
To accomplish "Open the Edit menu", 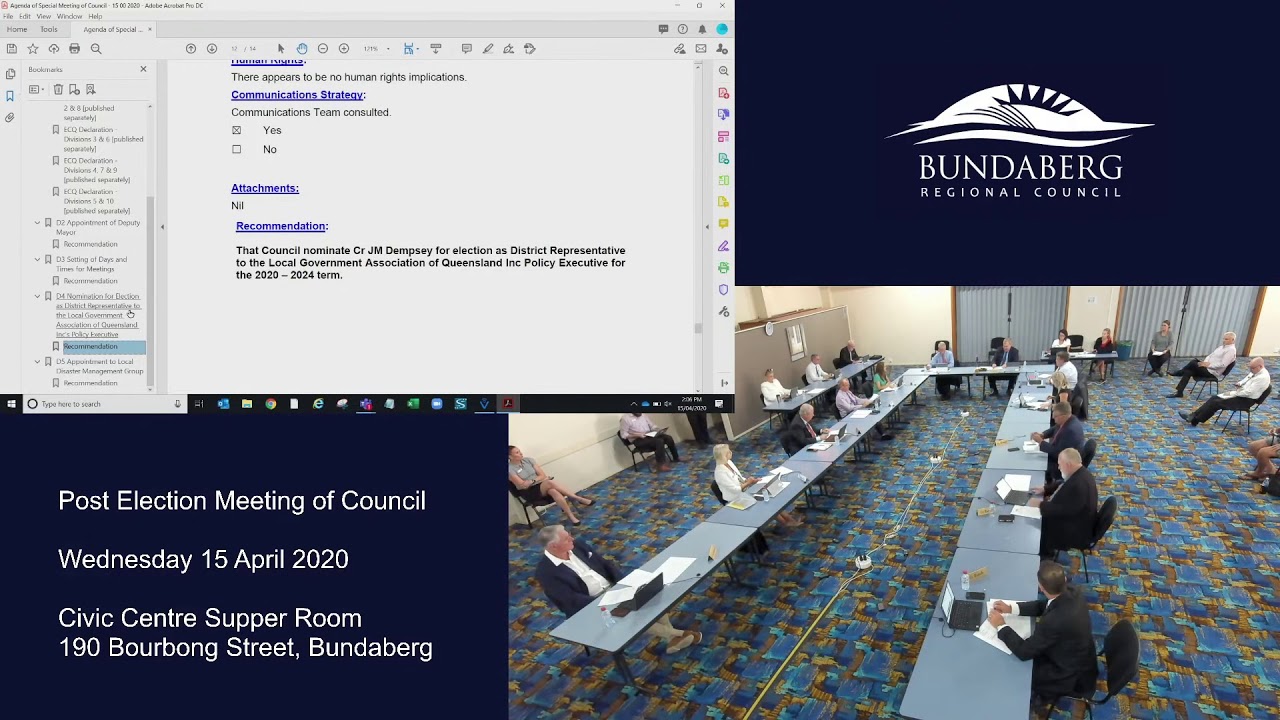I will [25, 16].
